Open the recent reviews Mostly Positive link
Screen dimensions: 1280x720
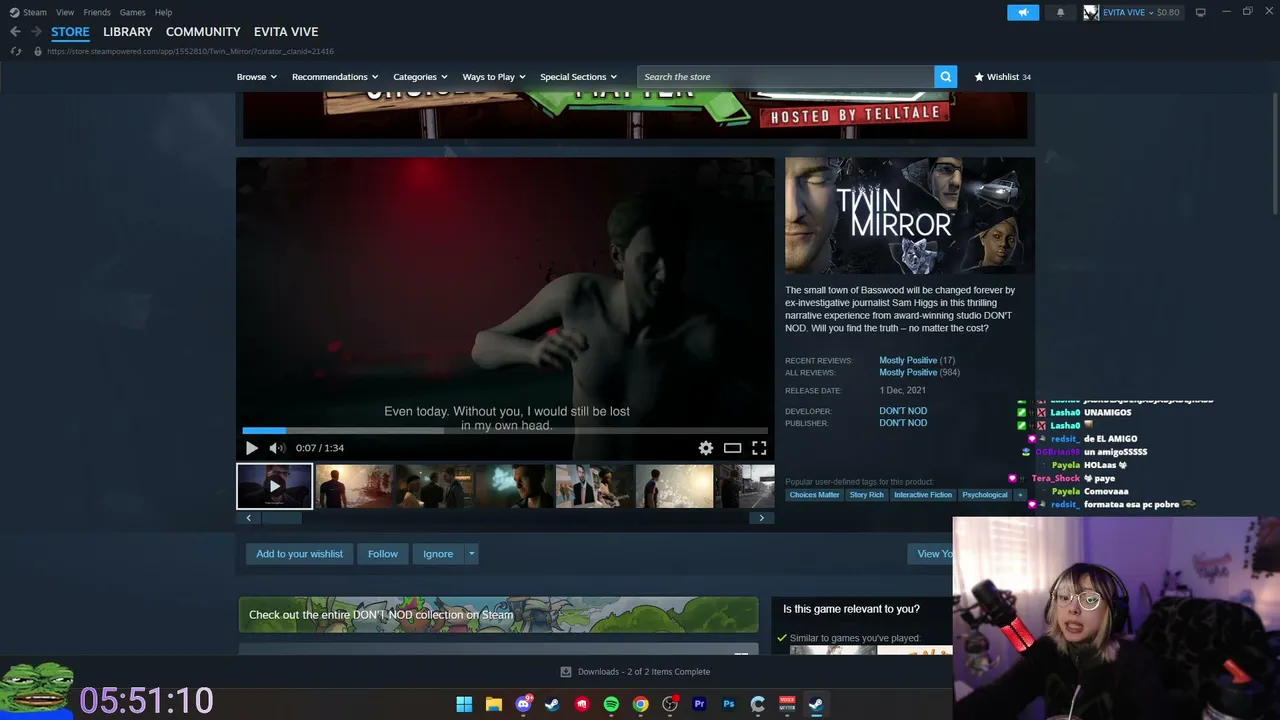coord(908,360)
